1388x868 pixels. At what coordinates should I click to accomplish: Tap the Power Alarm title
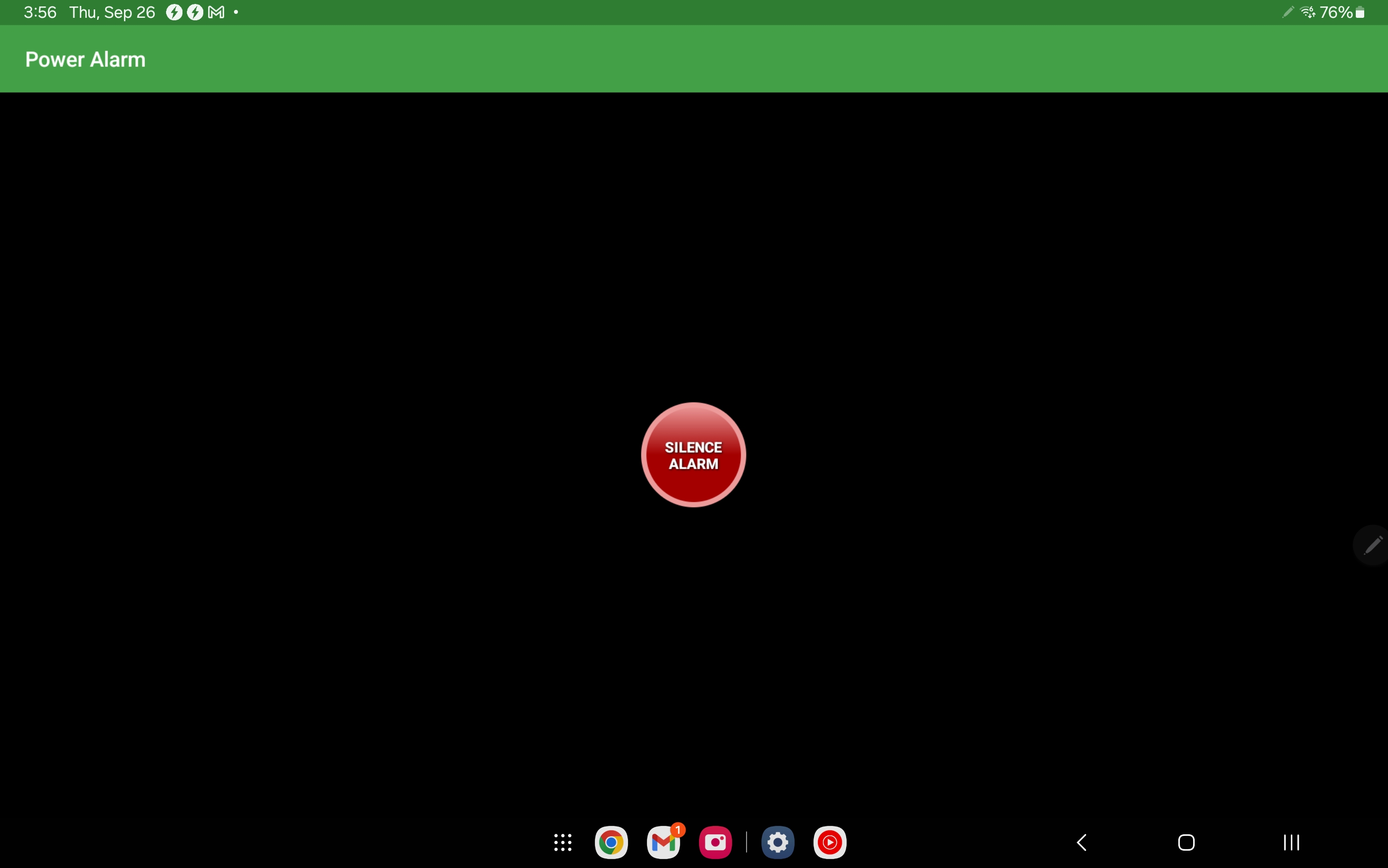tap(86, 59)
